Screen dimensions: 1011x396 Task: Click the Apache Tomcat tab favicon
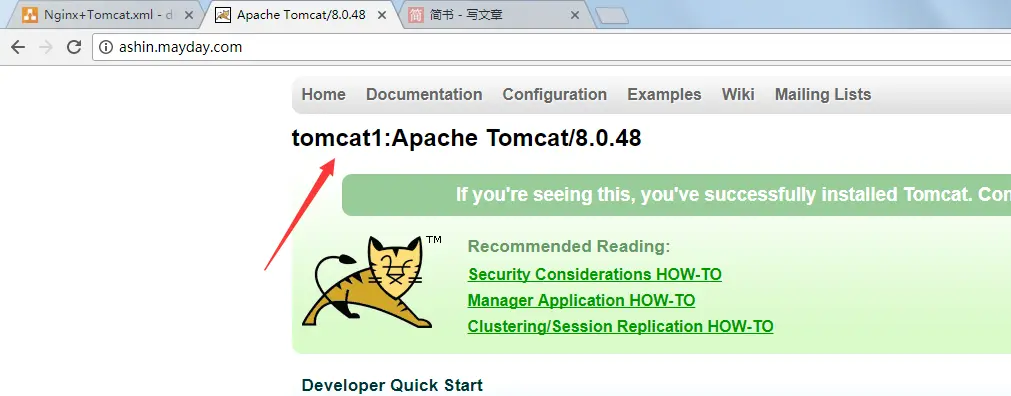pyautogui.click(x=223, y=15)
